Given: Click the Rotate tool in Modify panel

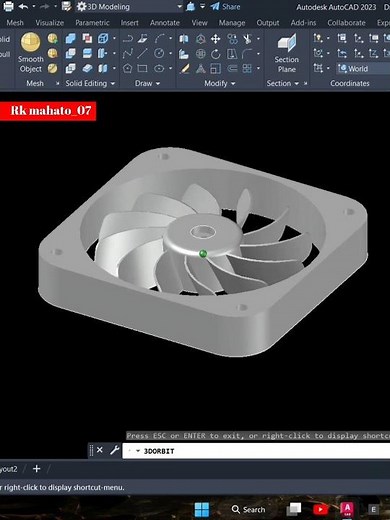Looking at the screenshot, I should tap(216, 53).
